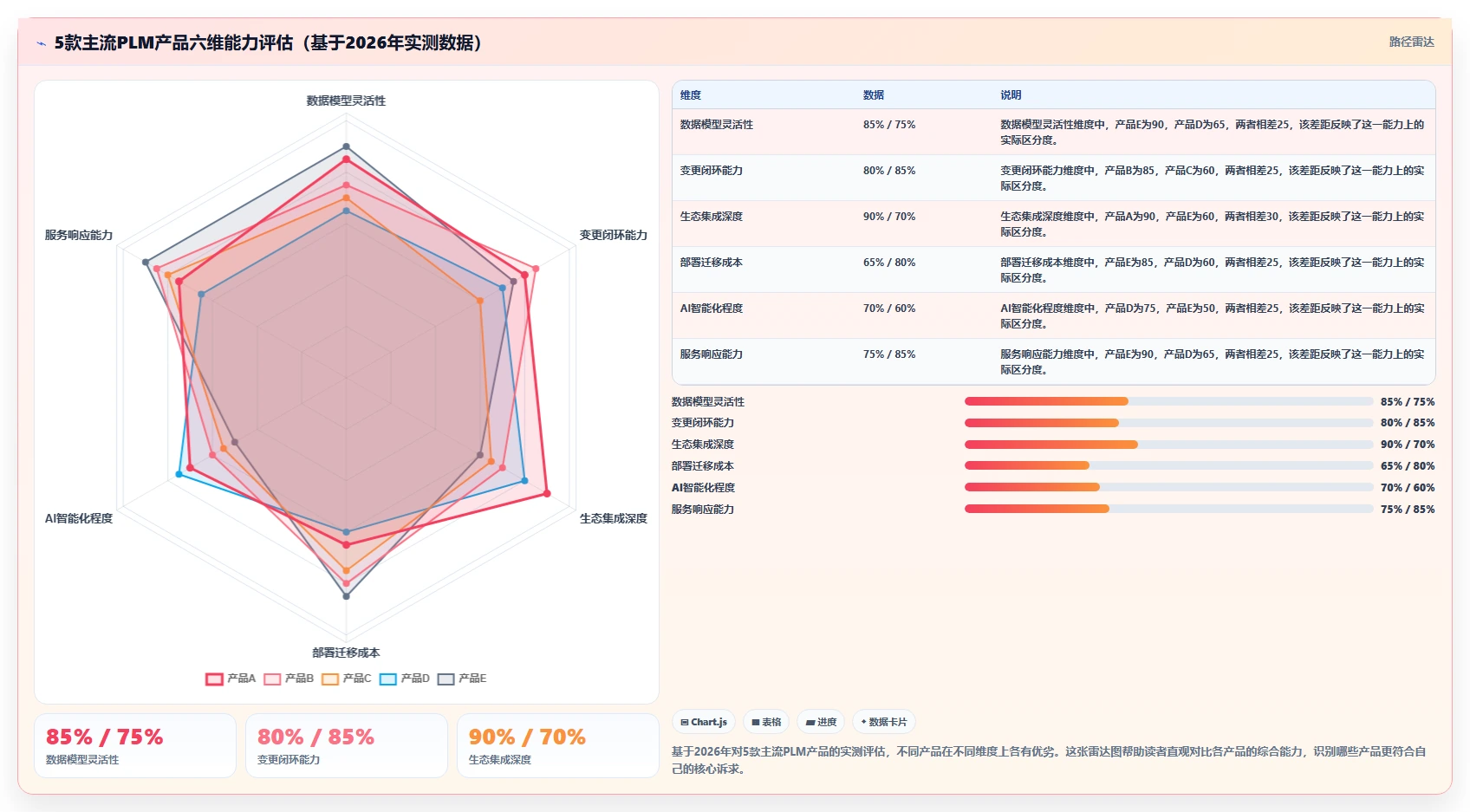Click 65% / 80% beside the 部署迁移成本 progress bar

(1408, 466)
